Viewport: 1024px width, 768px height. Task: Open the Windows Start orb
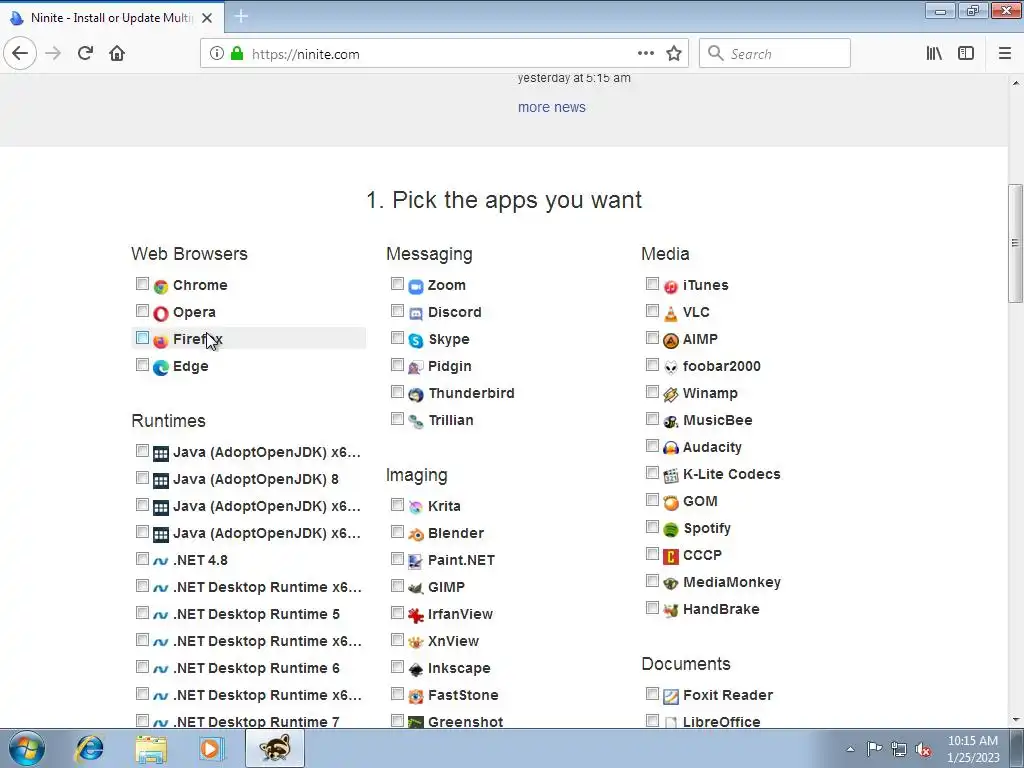coord(27,748)
